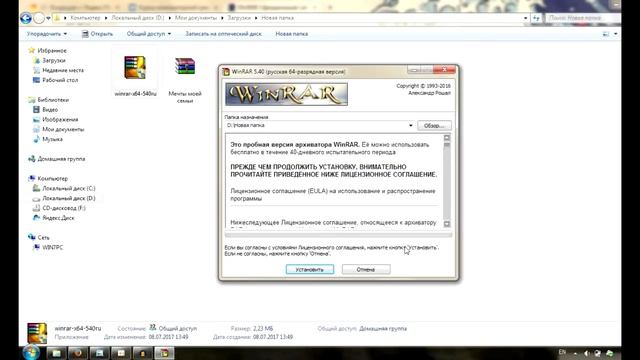Click license text scrollbar up arrow

[x=447, y=138]
